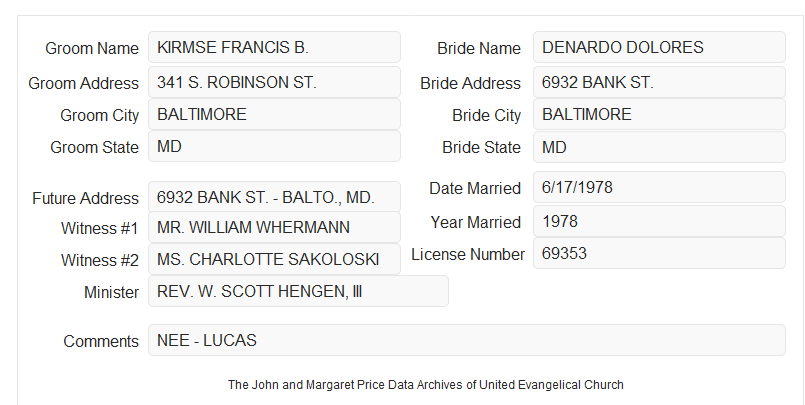
Task: Click the Groom State field
Action: [274, 146]
